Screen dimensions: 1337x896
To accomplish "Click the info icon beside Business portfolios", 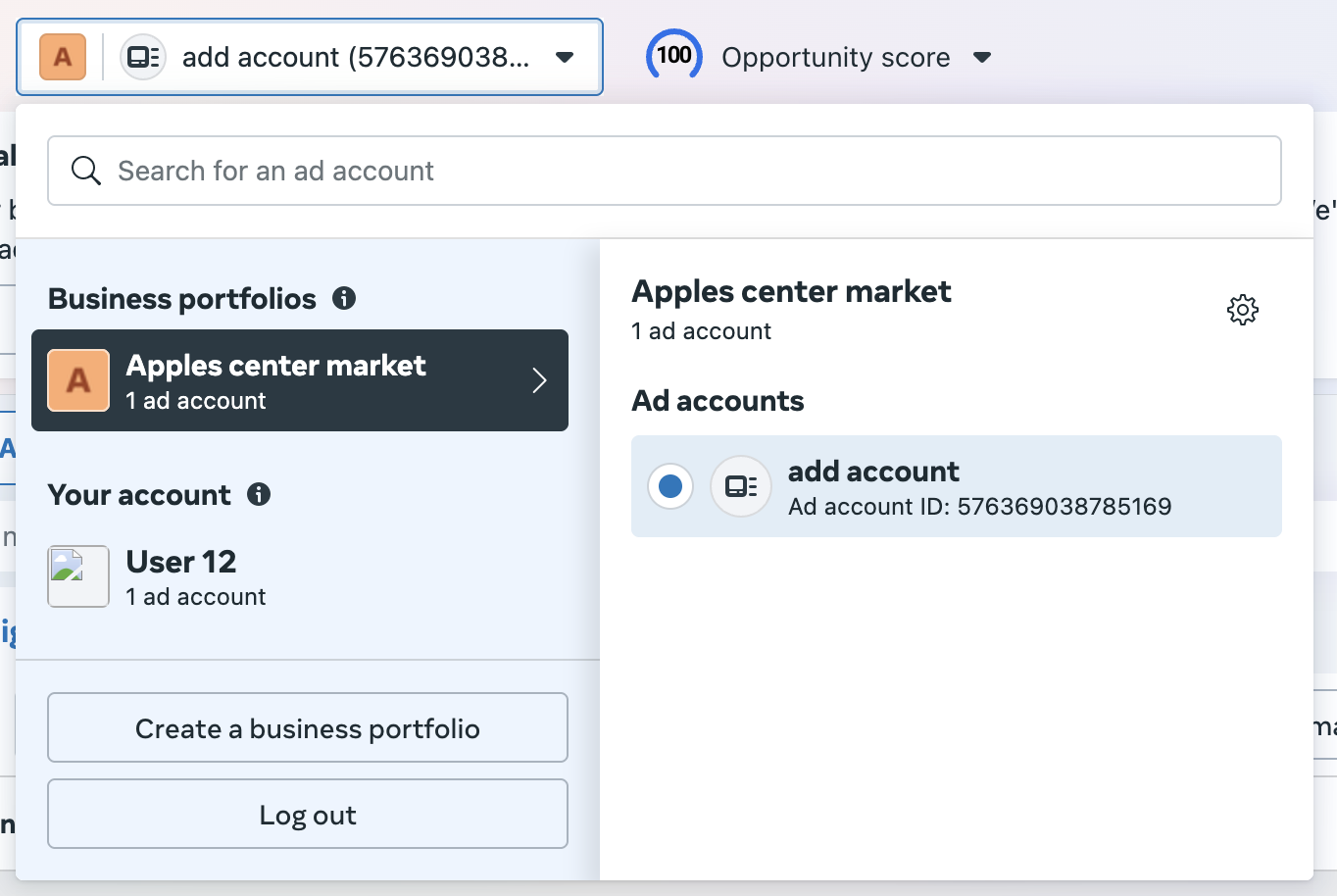I will click(344, 298).
